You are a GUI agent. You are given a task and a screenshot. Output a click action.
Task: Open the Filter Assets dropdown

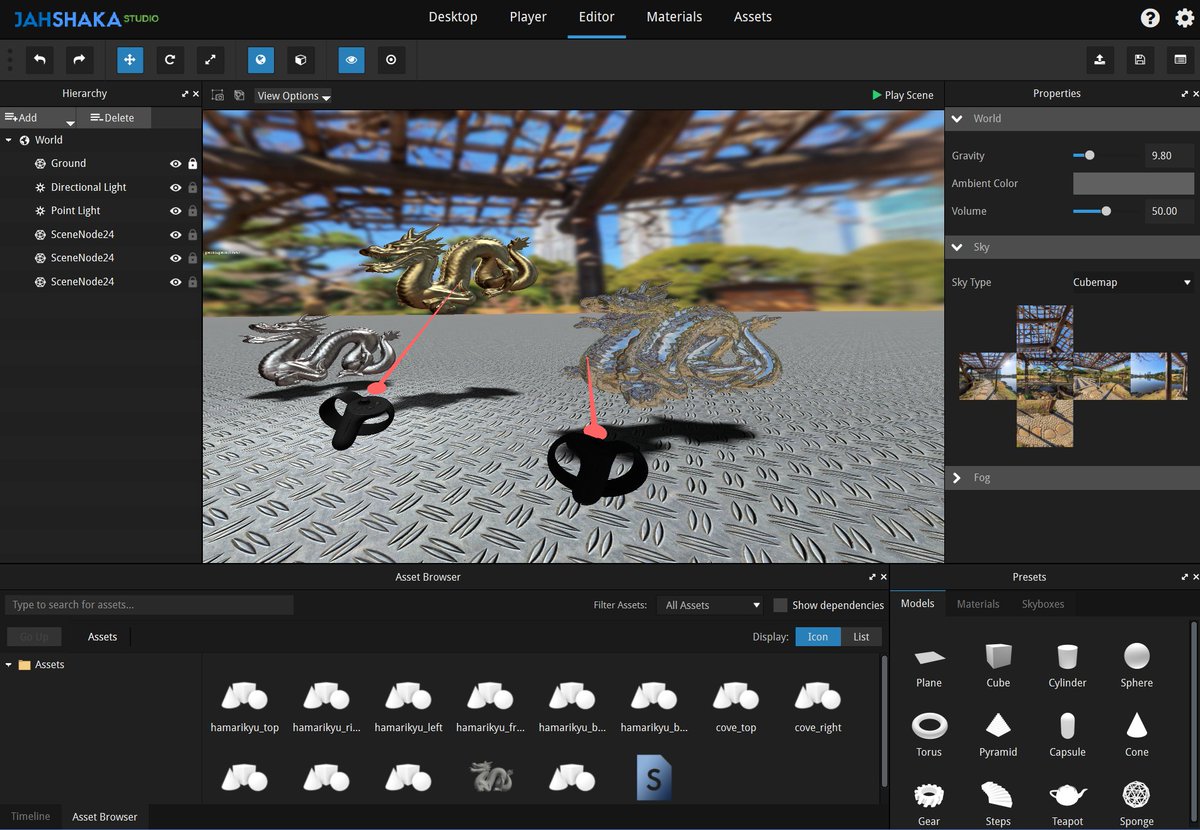(710, 605)
